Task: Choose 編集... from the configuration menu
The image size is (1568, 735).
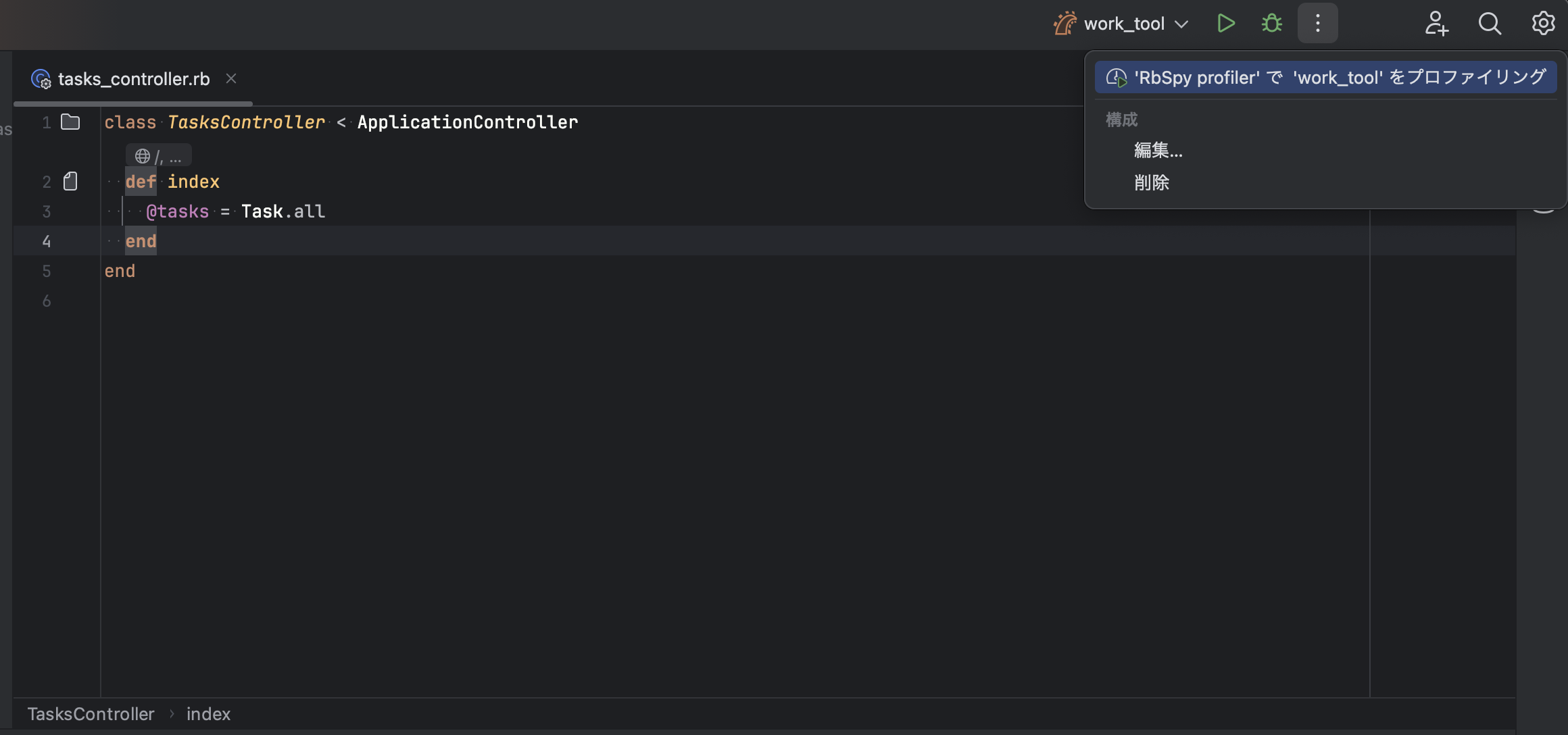Action: [1158, 150]
